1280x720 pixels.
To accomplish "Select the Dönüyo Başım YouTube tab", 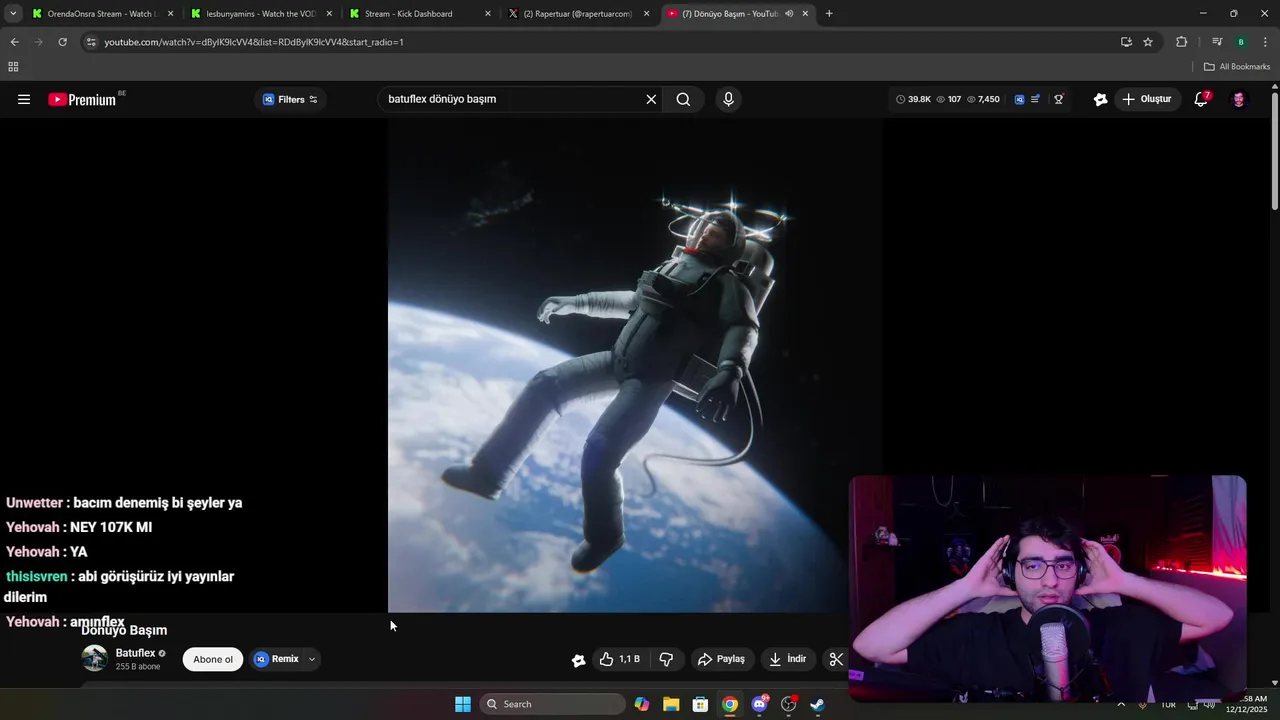I will (738, 14).
